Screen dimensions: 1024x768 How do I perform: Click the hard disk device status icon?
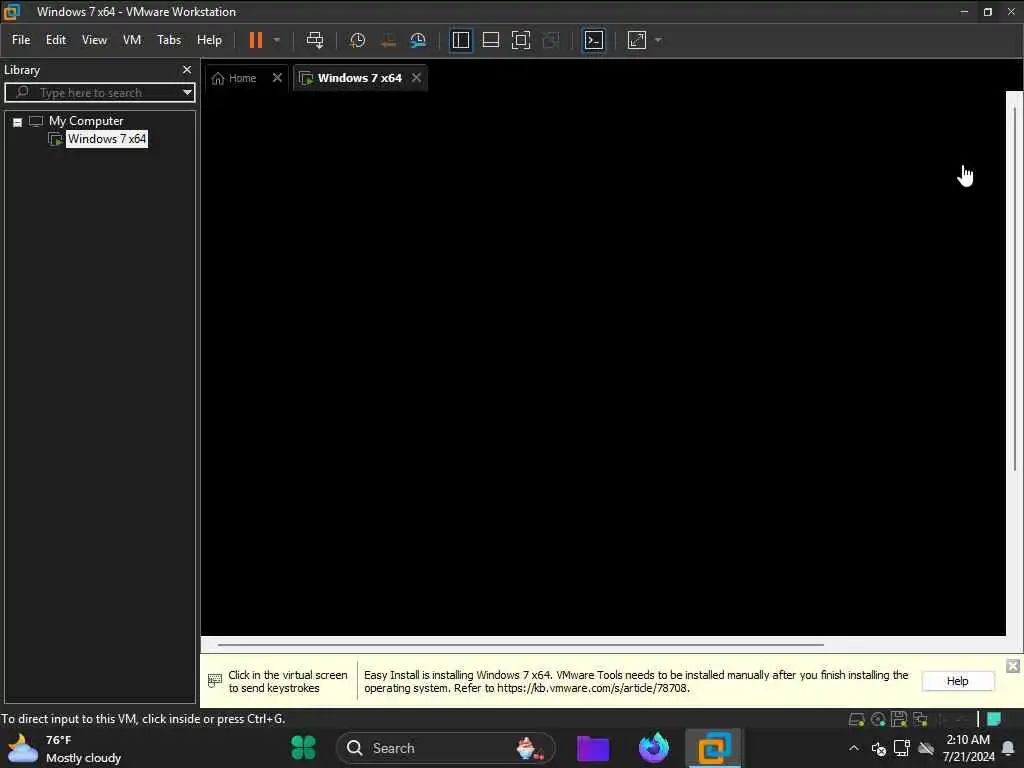856,719
